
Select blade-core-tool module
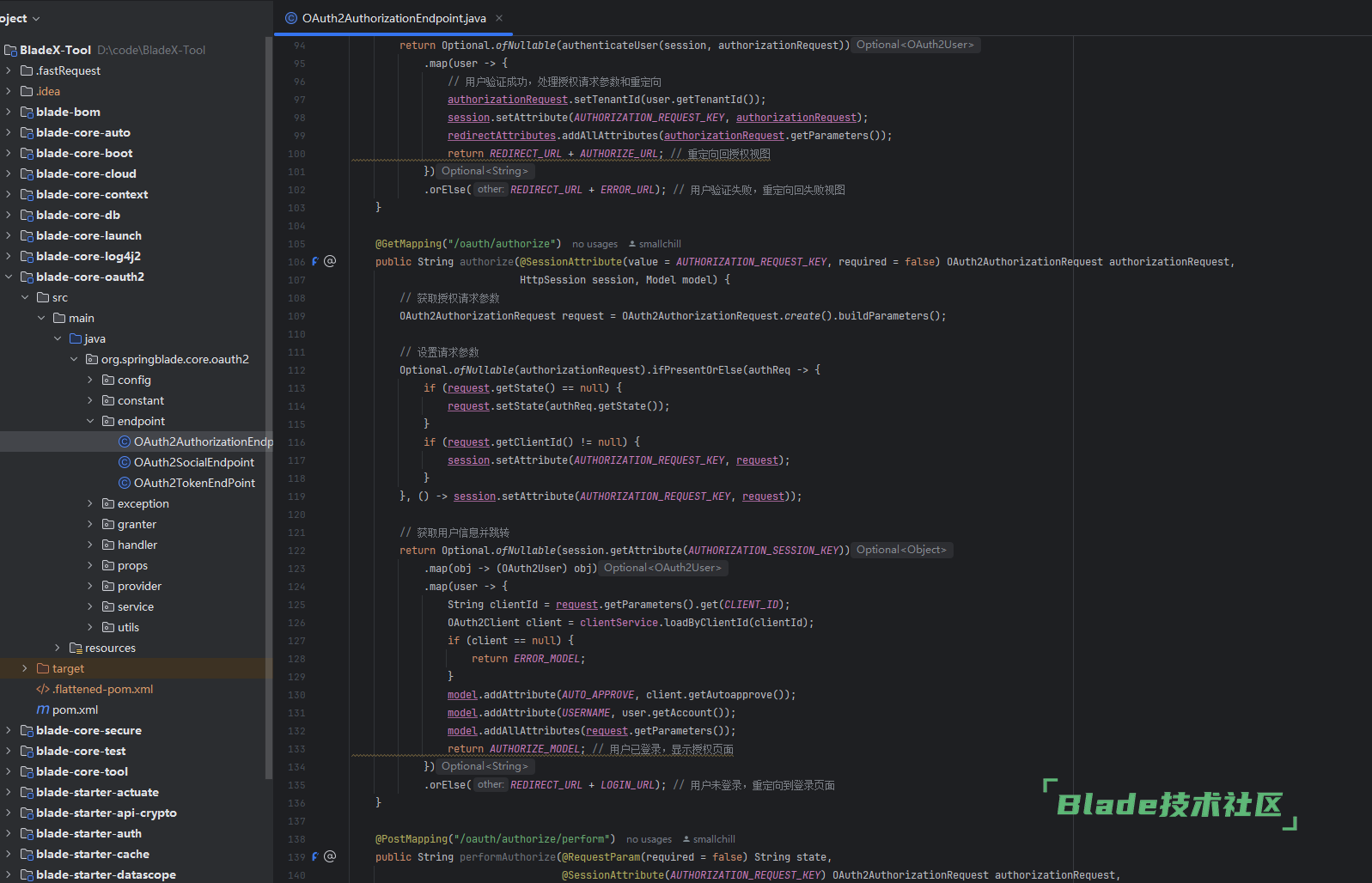pos(82,771)
